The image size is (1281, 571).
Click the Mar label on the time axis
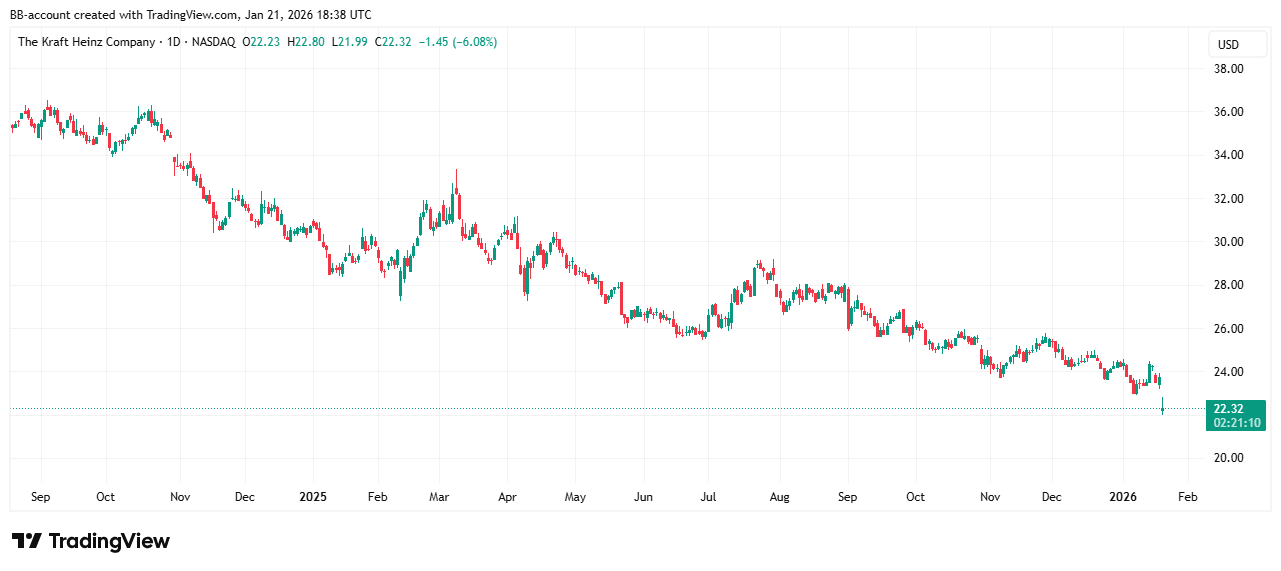pyautogui.click(x=440, y=496)
